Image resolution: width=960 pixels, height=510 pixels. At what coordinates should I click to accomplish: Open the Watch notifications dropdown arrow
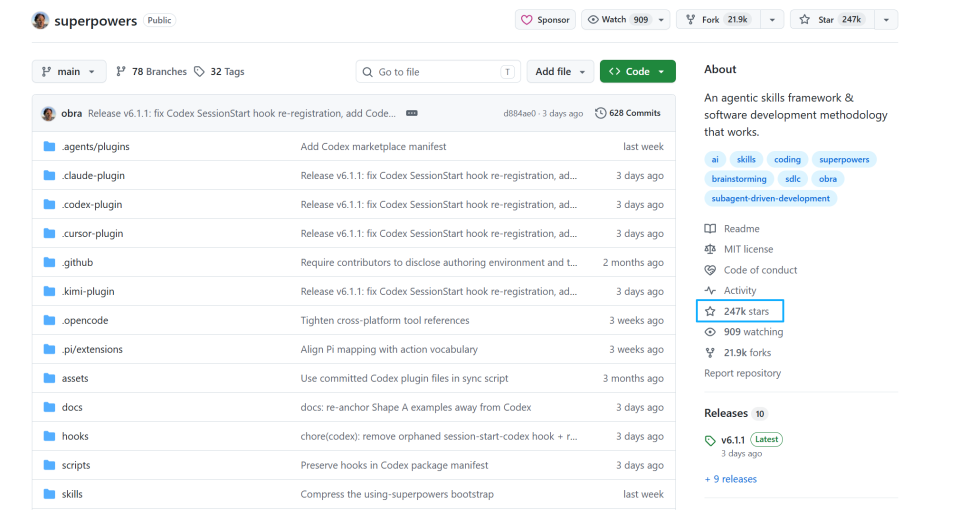tap(661, 20)
